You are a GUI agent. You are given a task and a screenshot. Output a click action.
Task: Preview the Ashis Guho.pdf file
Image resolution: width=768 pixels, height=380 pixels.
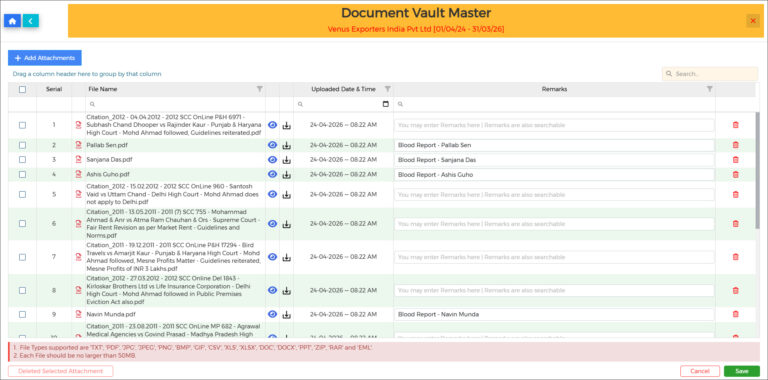[x=273, y=174]
